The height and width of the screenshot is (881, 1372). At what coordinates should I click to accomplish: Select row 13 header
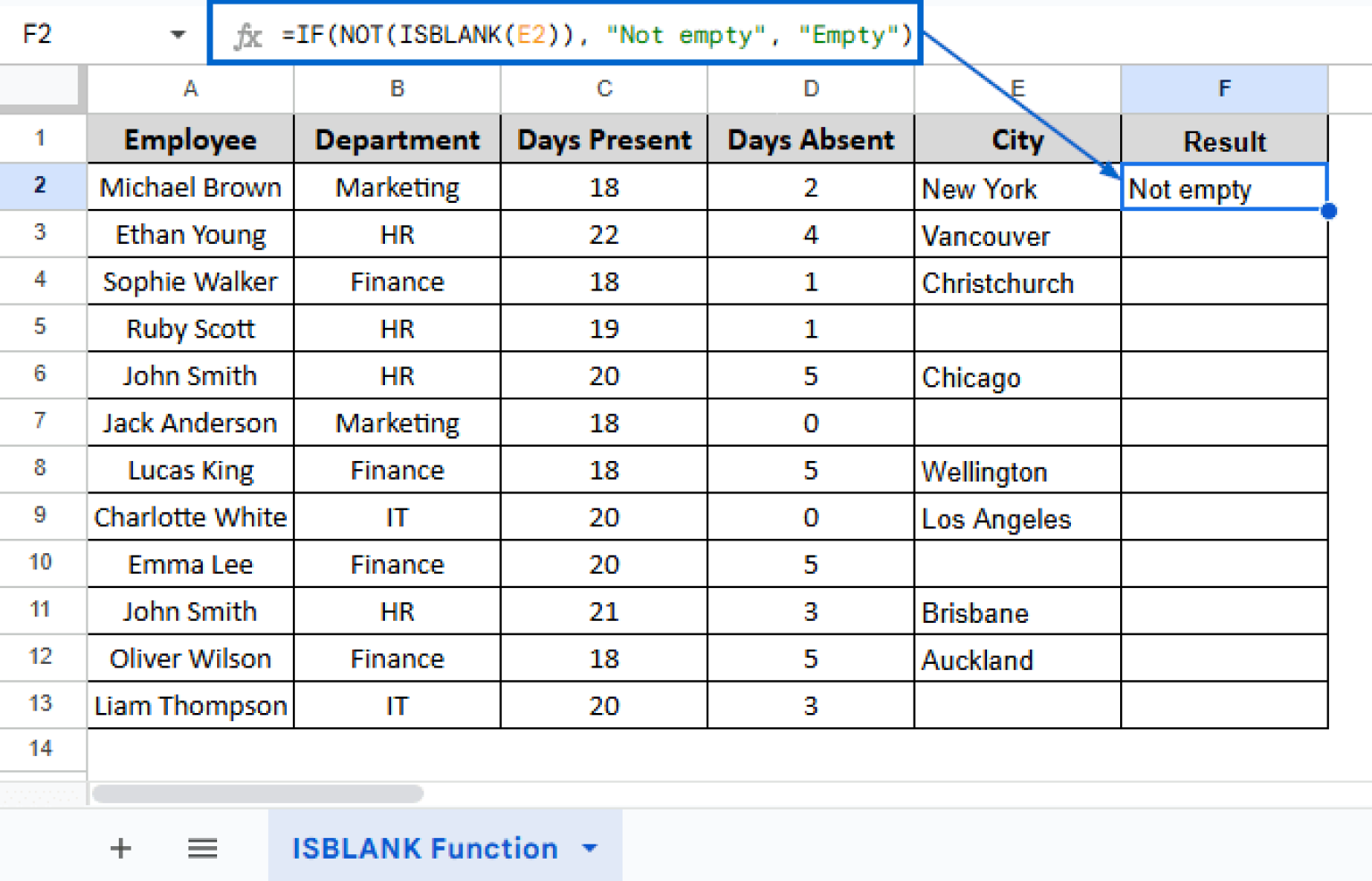pos(41,704)
